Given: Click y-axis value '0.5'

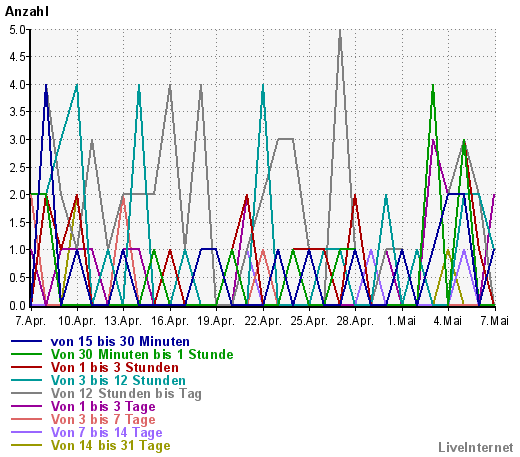Looking at the screenshot, I should (17, 278).
